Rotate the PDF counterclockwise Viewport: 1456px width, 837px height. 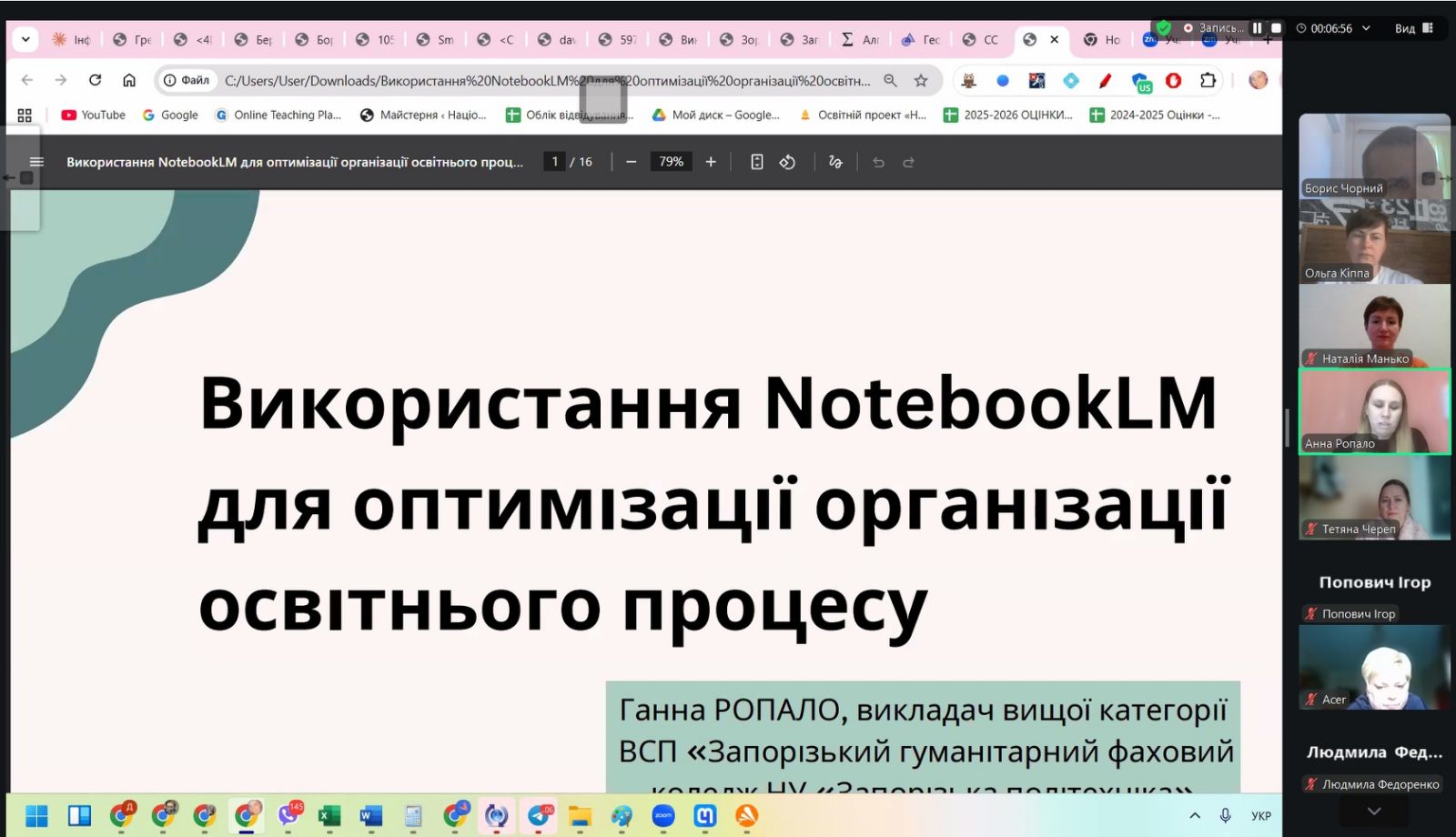788,162
